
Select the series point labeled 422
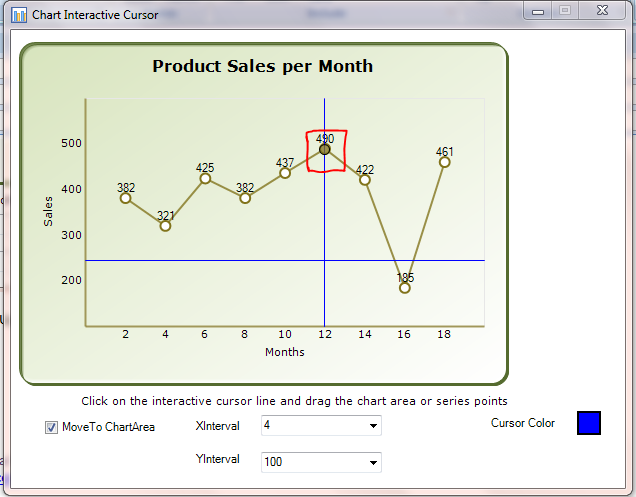coord(365,180)
